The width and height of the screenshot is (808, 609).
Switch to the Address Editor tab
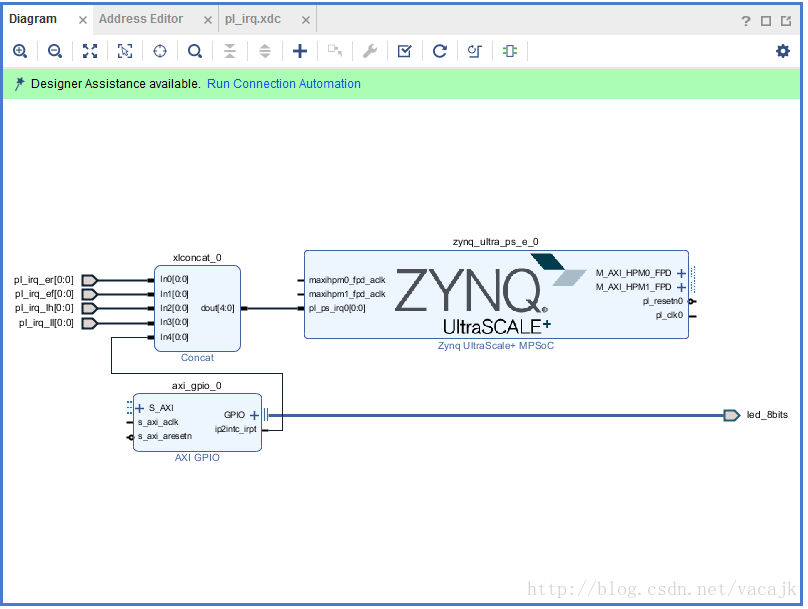[141, 19]
